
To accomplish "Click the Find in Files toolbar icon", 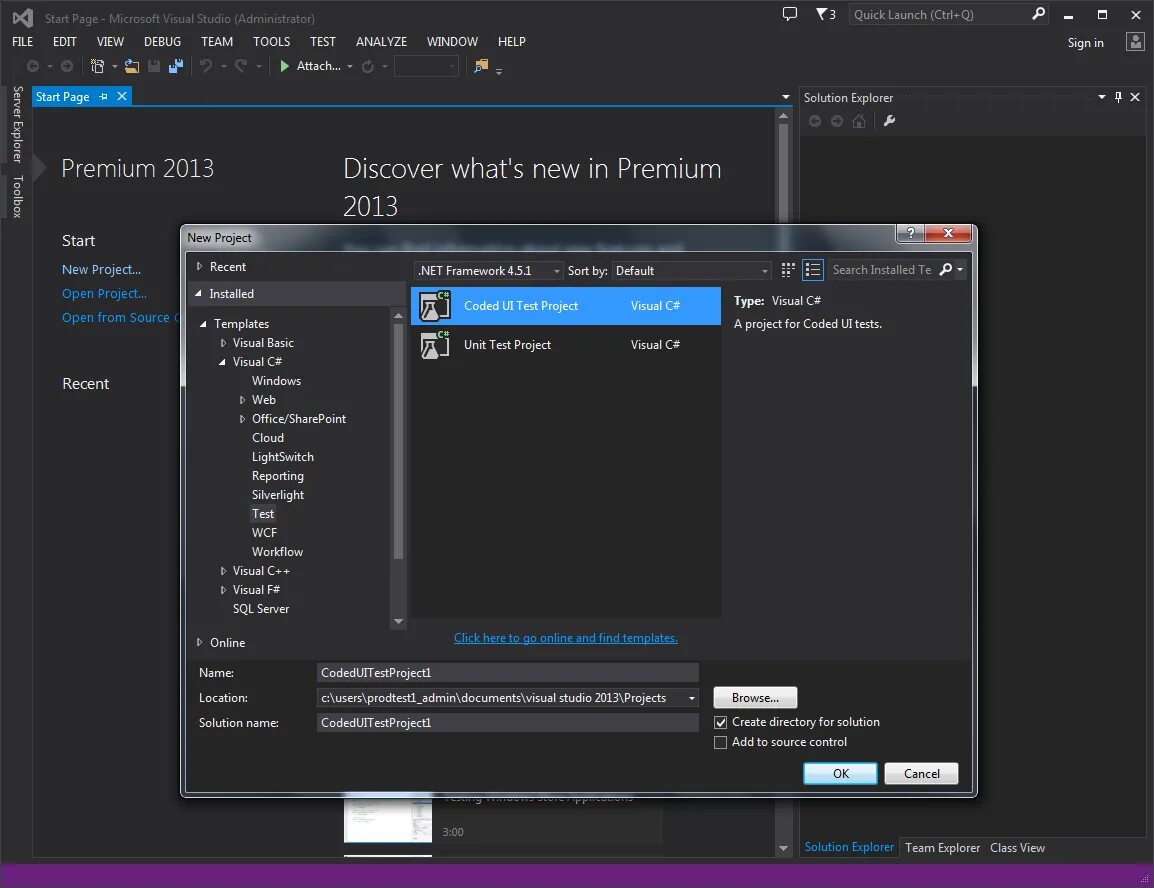I will [x=481, y=66].
